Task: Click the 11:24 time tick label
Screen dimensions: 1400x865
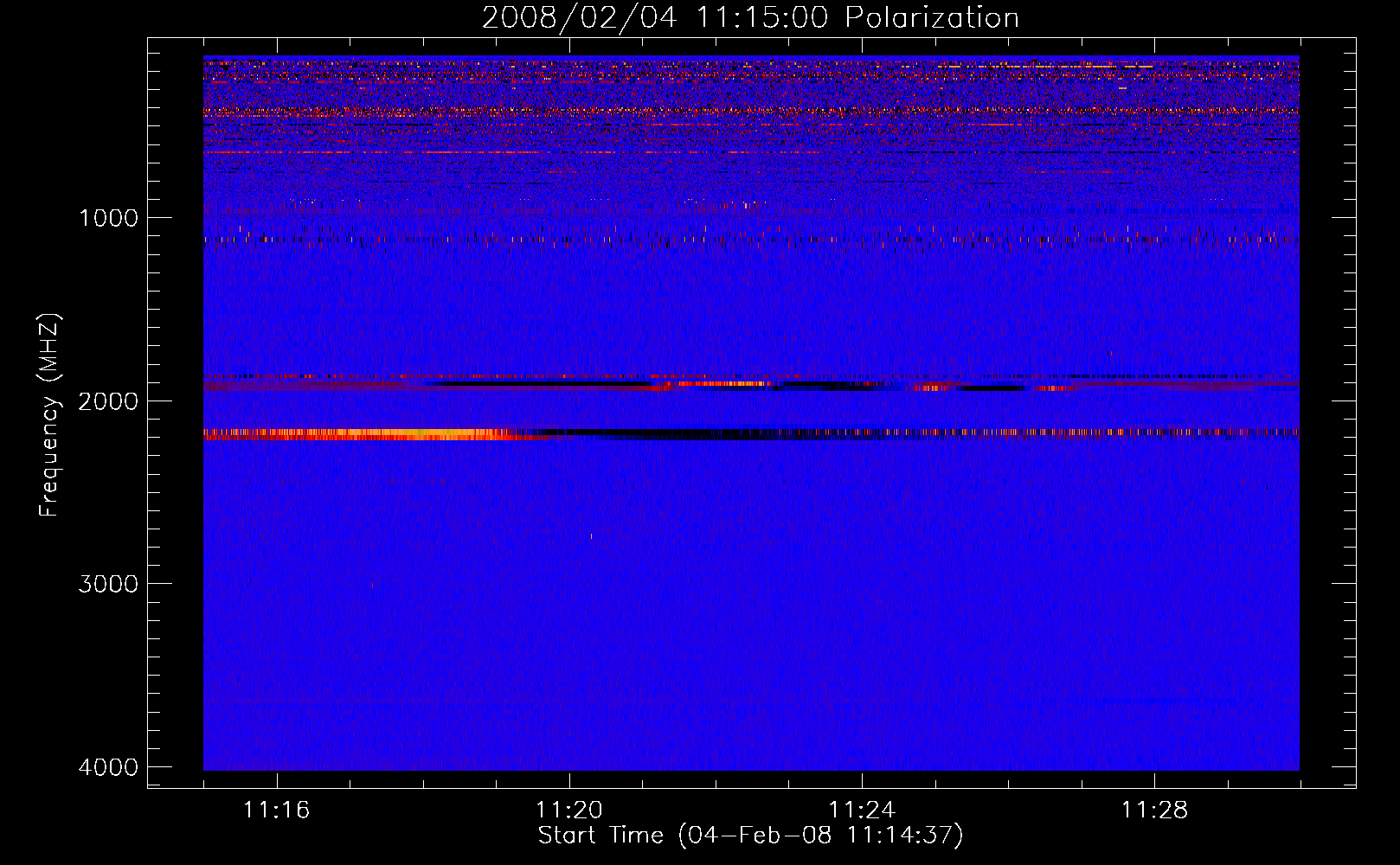Action: (x=862, y=811)
